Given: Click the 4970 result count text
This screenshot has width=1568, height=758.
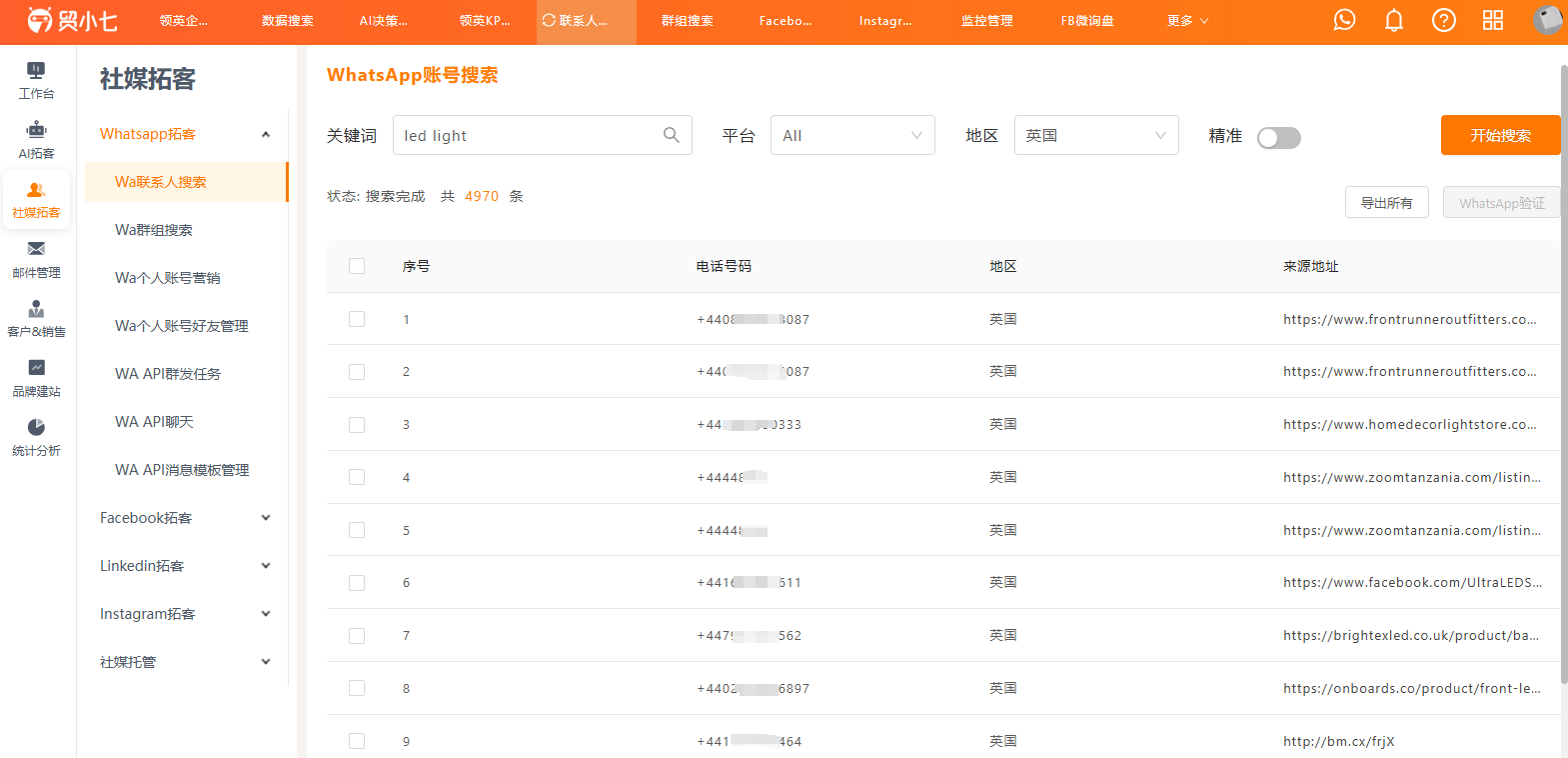Looking at the screenshot, I should tap(482, 196).
